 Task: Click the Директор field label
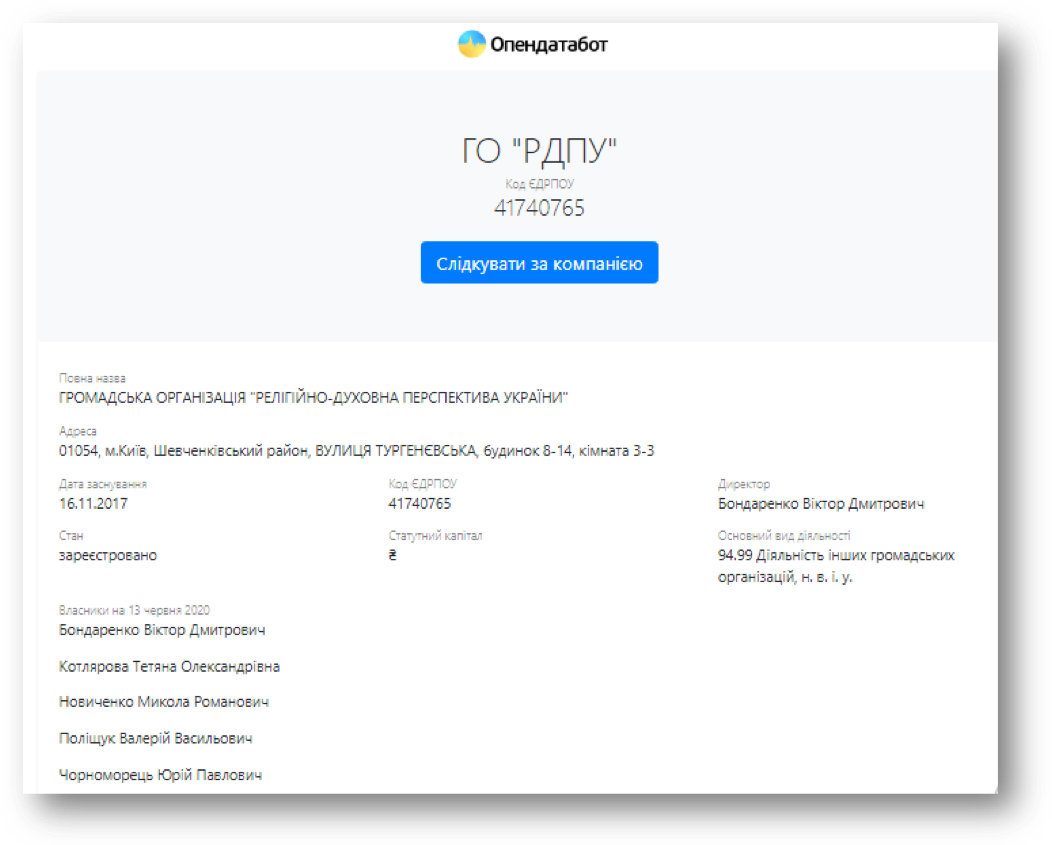coord(744,484)
